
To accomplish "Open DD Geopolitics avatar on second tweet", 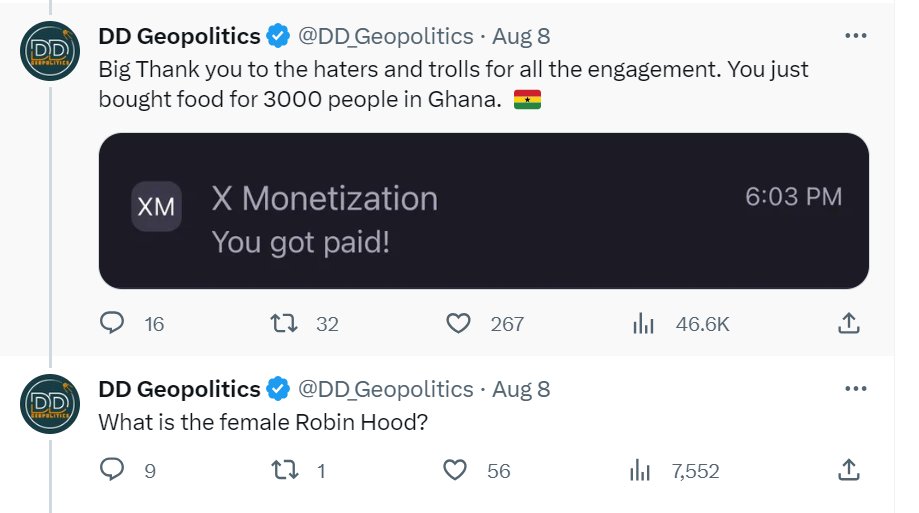I will (50, 404).
